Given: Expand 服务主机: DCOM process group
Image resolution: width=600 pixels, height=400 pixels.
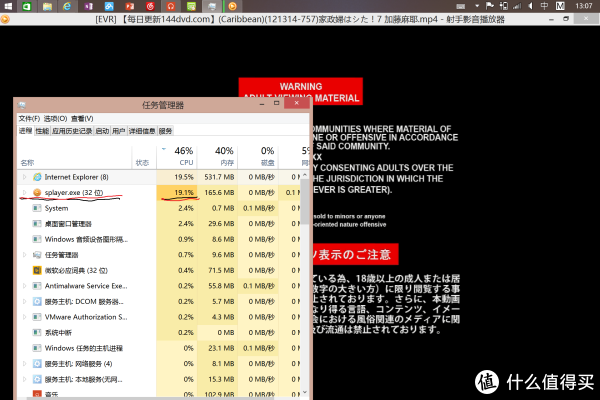Looking at the screenshot, I should tap(24, 302).
